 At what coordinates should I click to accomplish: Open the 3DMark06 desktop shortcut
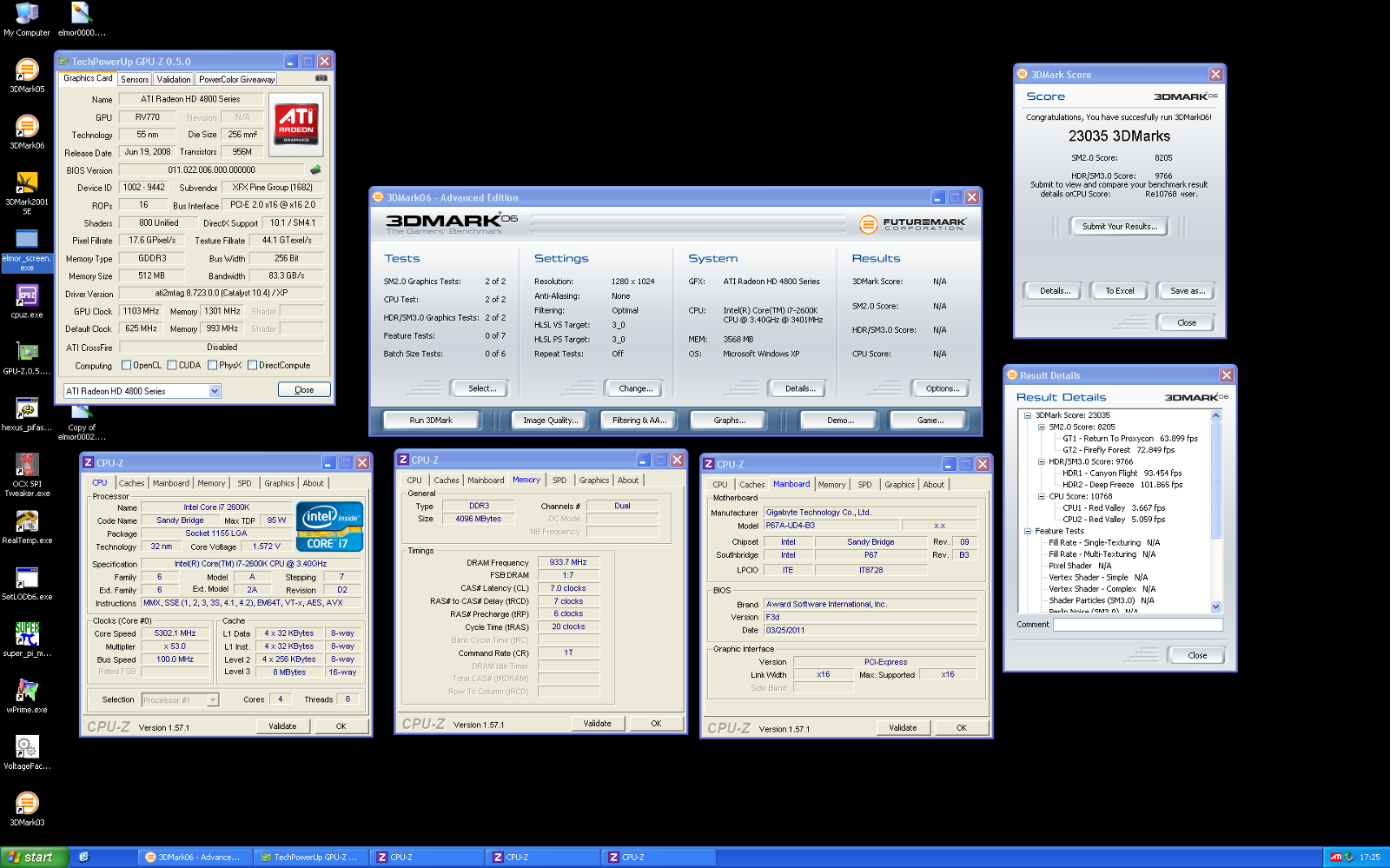27,132
